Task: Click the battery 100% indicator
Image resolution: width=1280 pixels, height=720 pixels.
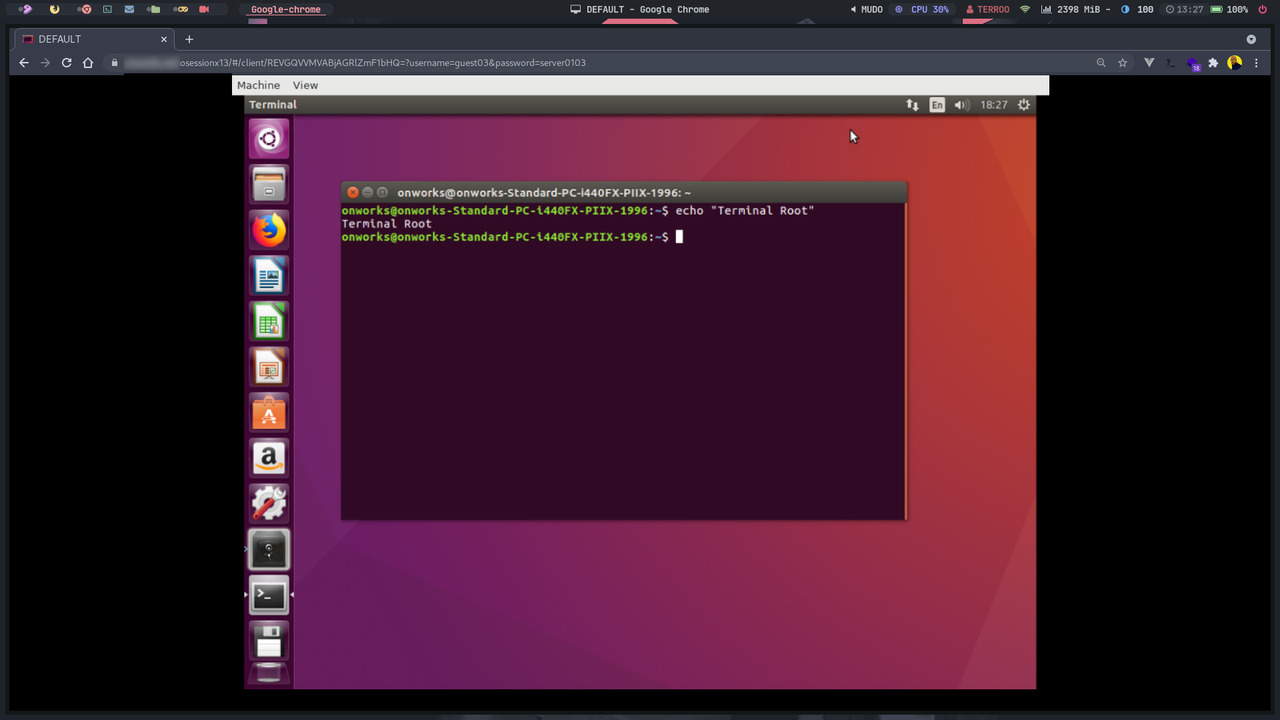Action: [1229, 9]
